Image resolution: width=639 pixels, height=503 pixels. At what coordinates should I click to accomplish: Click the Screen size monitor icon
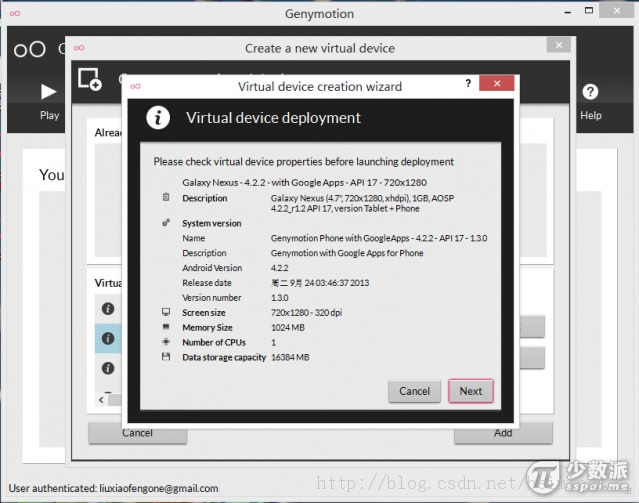coord(166,312)
